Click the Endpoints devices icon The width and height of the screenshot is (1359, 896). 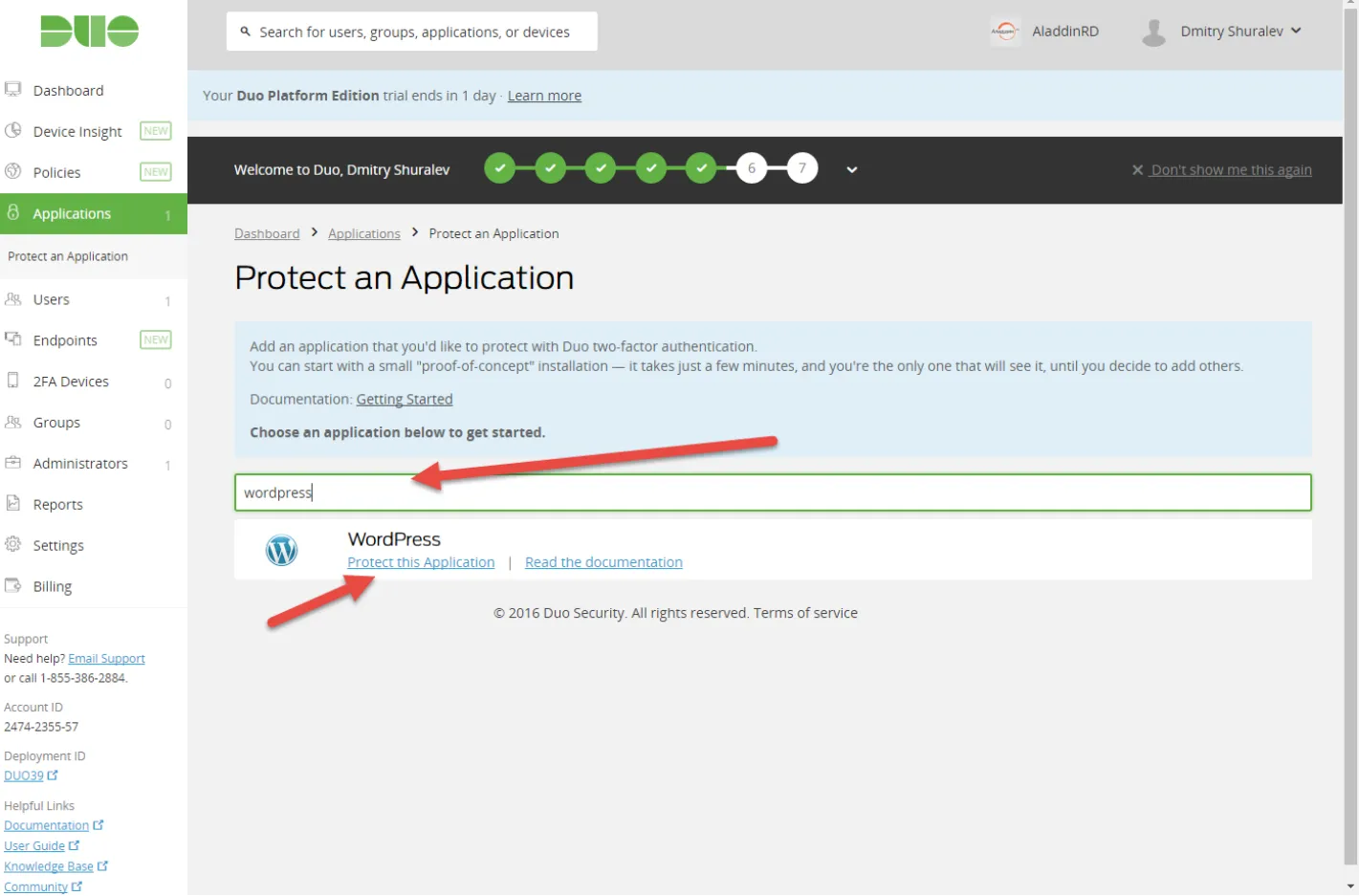13,339
